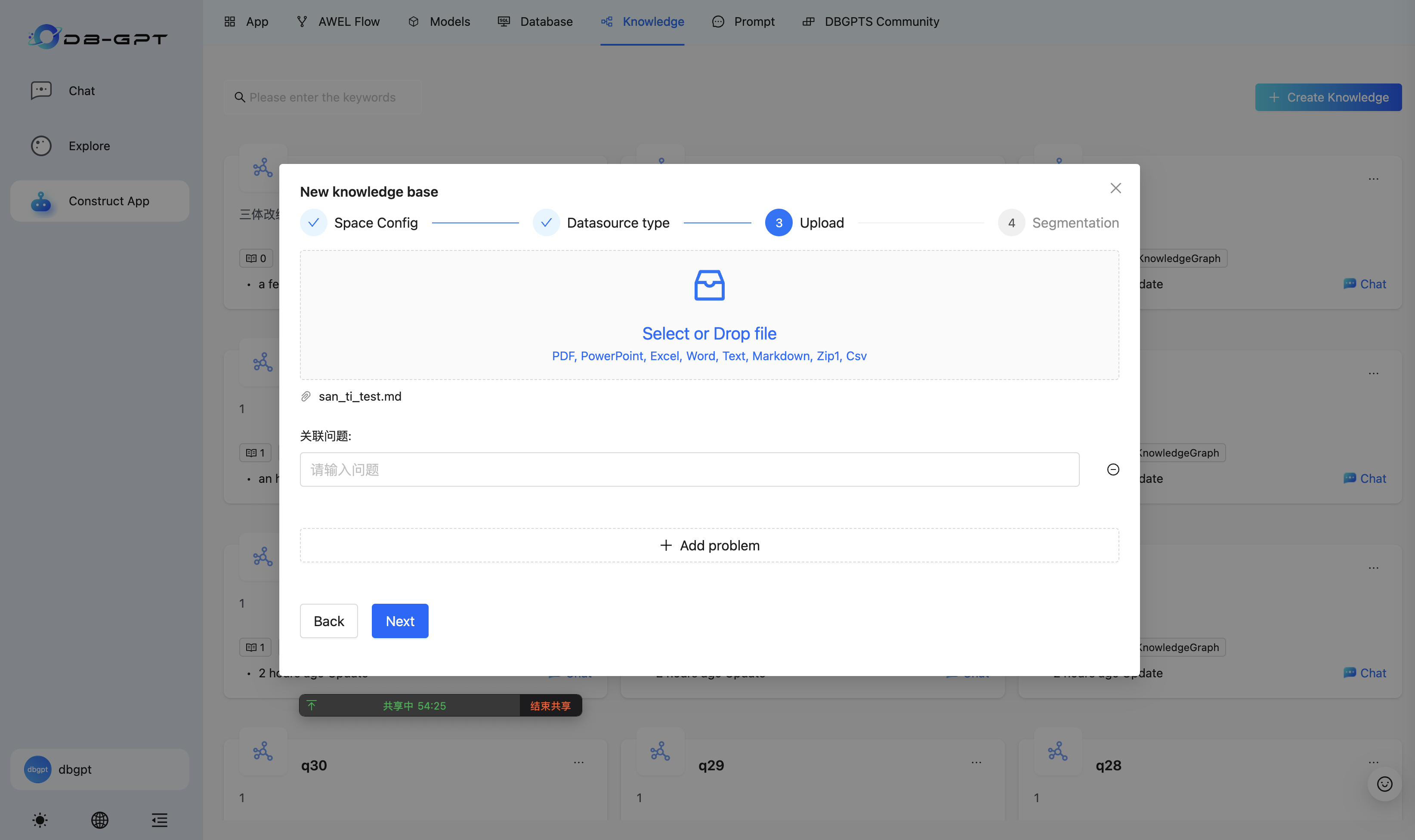Close the New knowledge base dialog
This screenshot has height=840, width=1415.
(x=1115, y=188)
